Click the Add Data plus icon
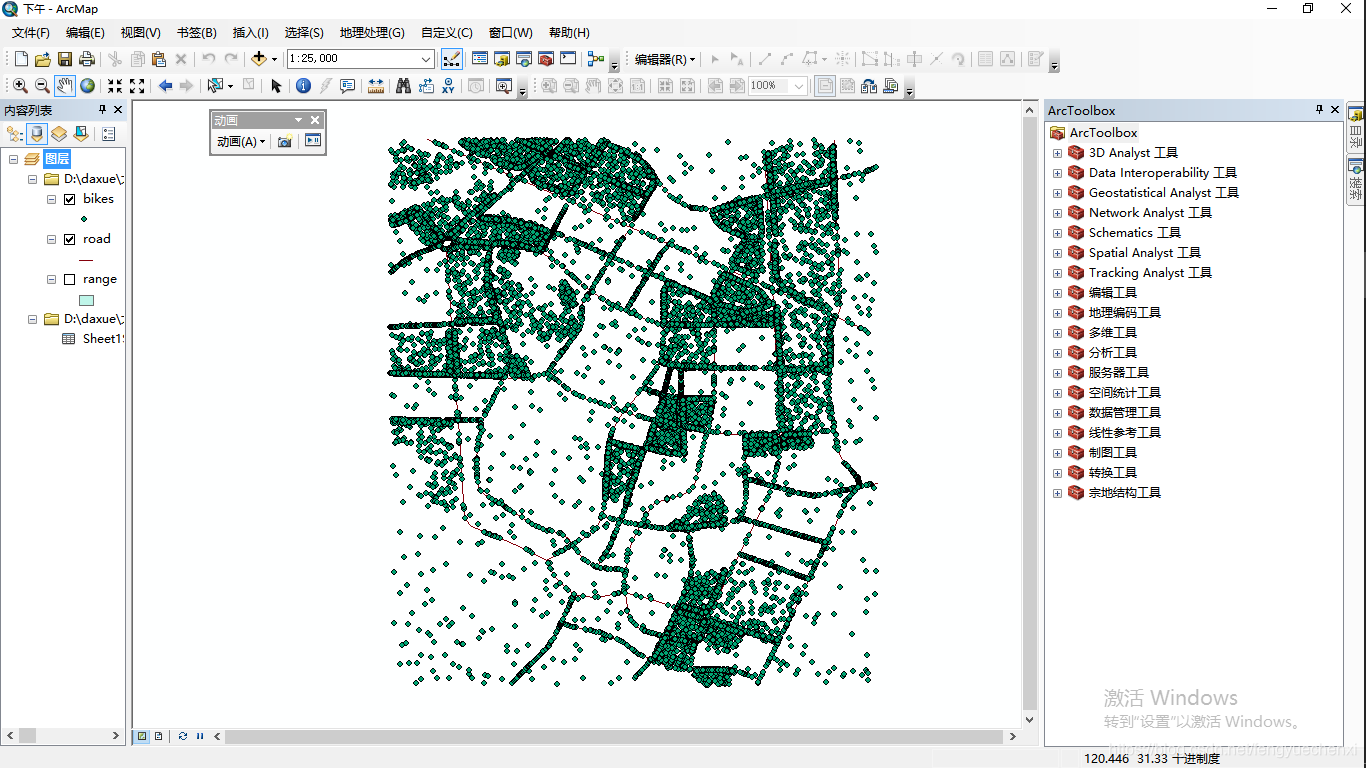The width and height of the screenshot is (1366, 768). 258,59
